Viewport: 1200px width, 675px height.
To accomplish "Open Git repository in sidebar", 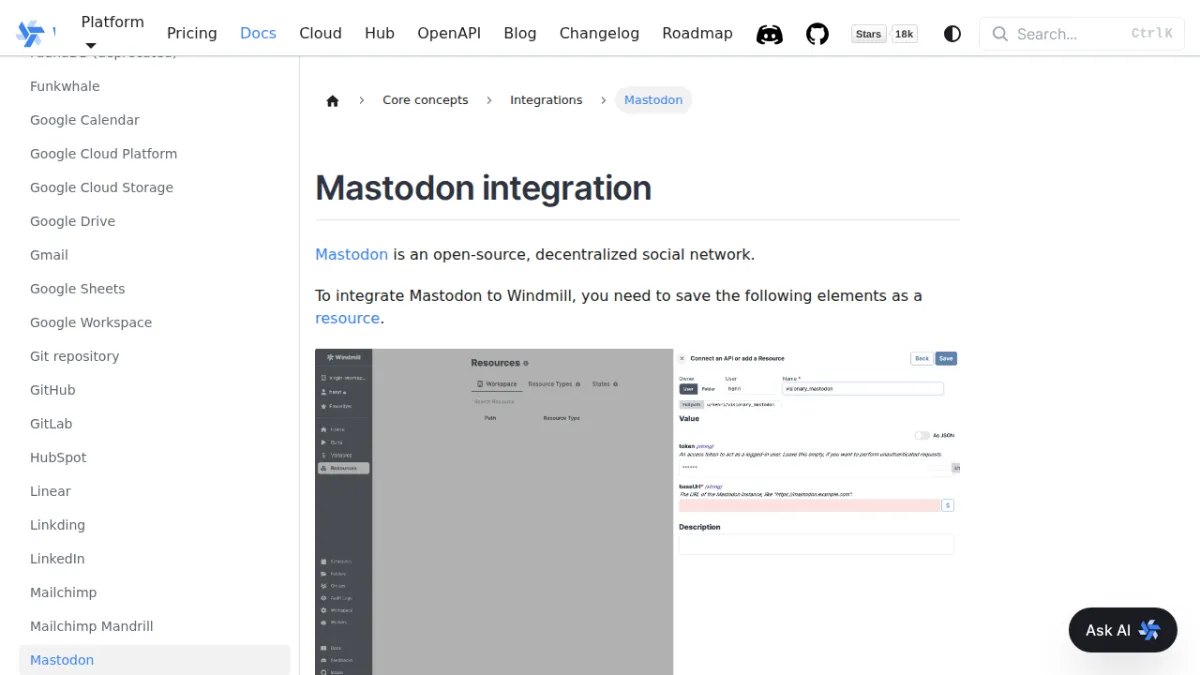I will click(x=74, y=356).
